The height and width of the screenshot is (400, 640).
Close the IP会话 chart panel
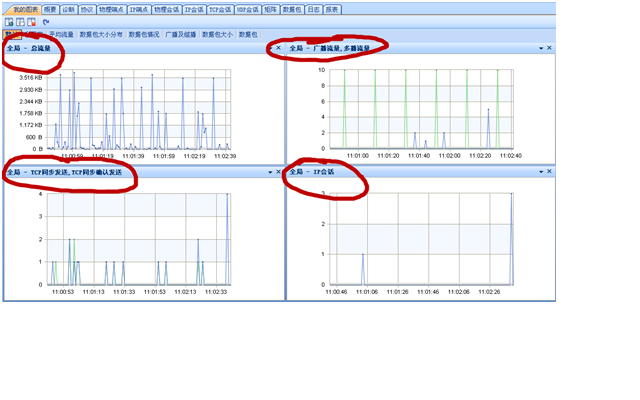549,172
